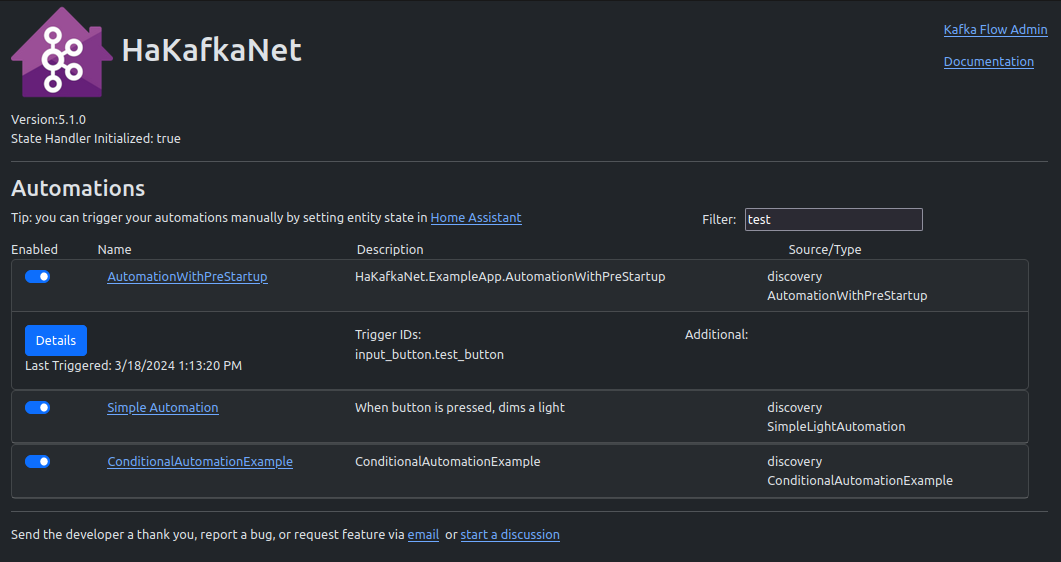Click the HaKafkaNet title text
This screenshot has height=562, width=1061.
pos(212,50)
